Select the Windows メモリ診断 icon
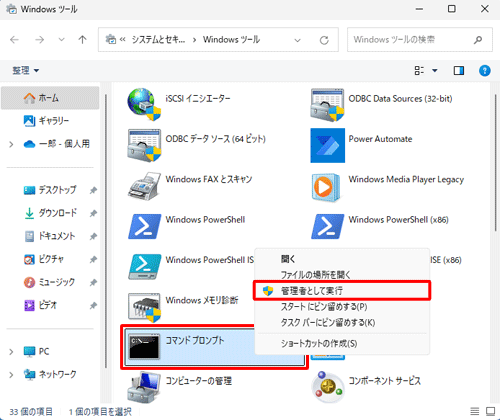 coord(144,307)
